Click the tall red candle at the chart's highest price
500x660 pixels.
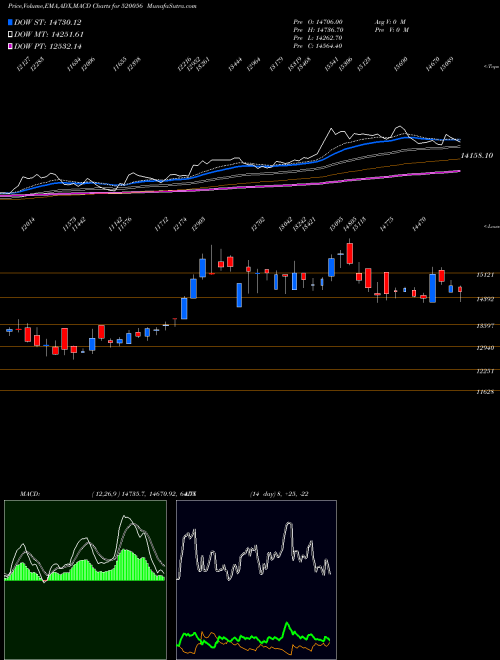349,253
